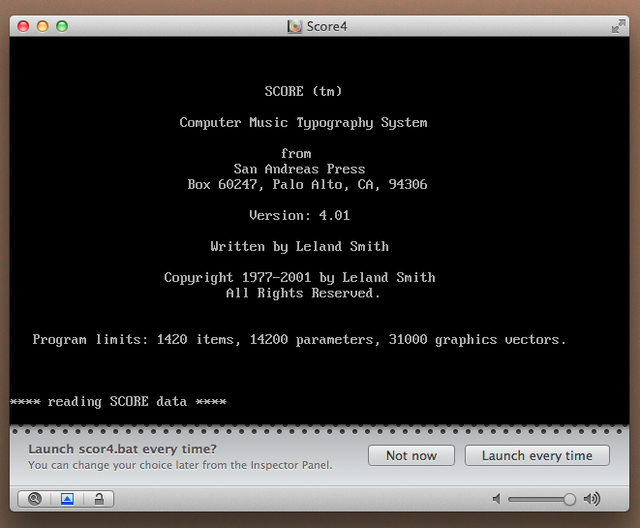This screenshot has width=640, height=528.
Task: Set maximum volume with loud speaker icon
Action: click(x=592, y=499)
